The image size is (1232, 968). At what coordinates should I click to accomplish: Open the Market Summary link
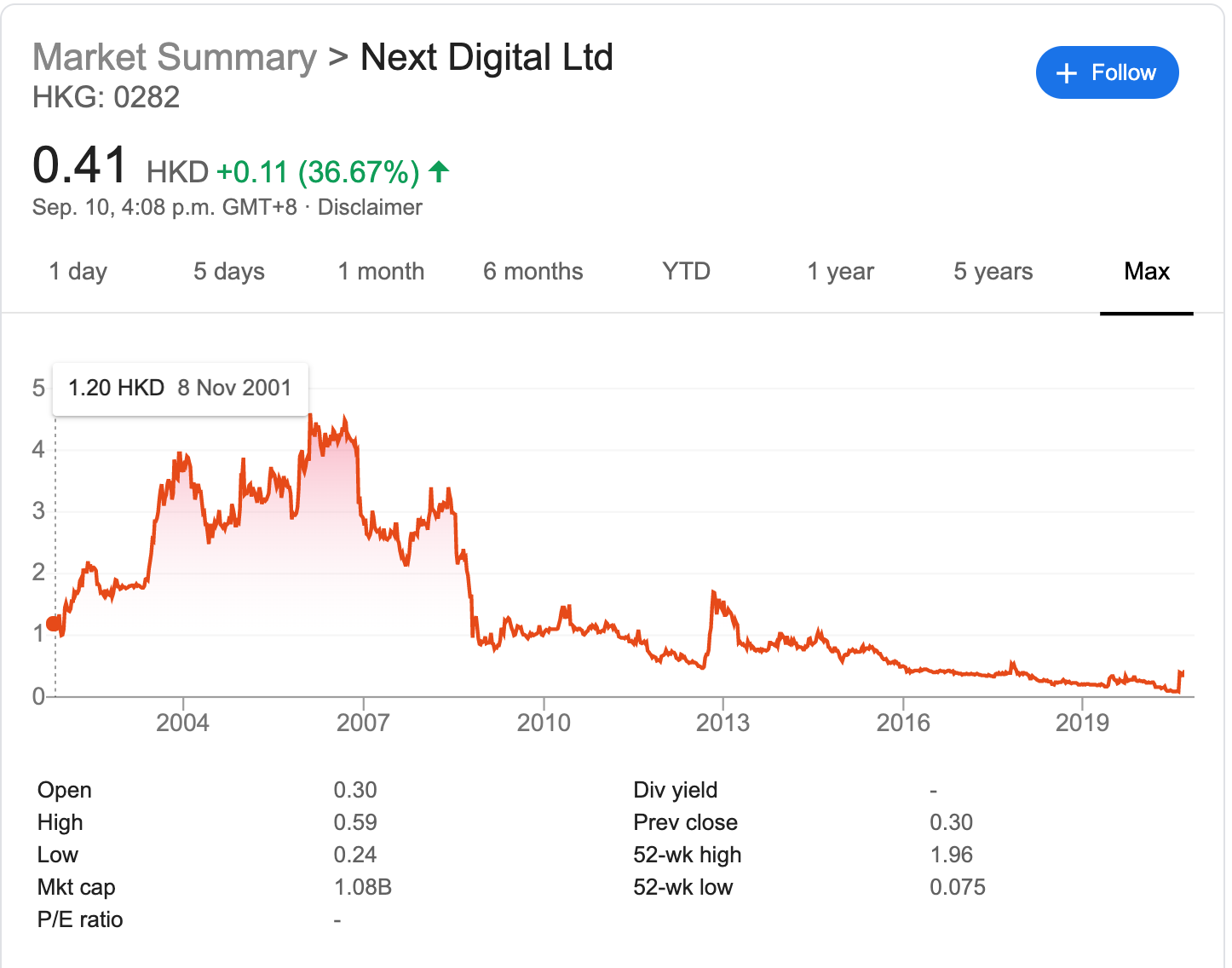click(175, 58)
